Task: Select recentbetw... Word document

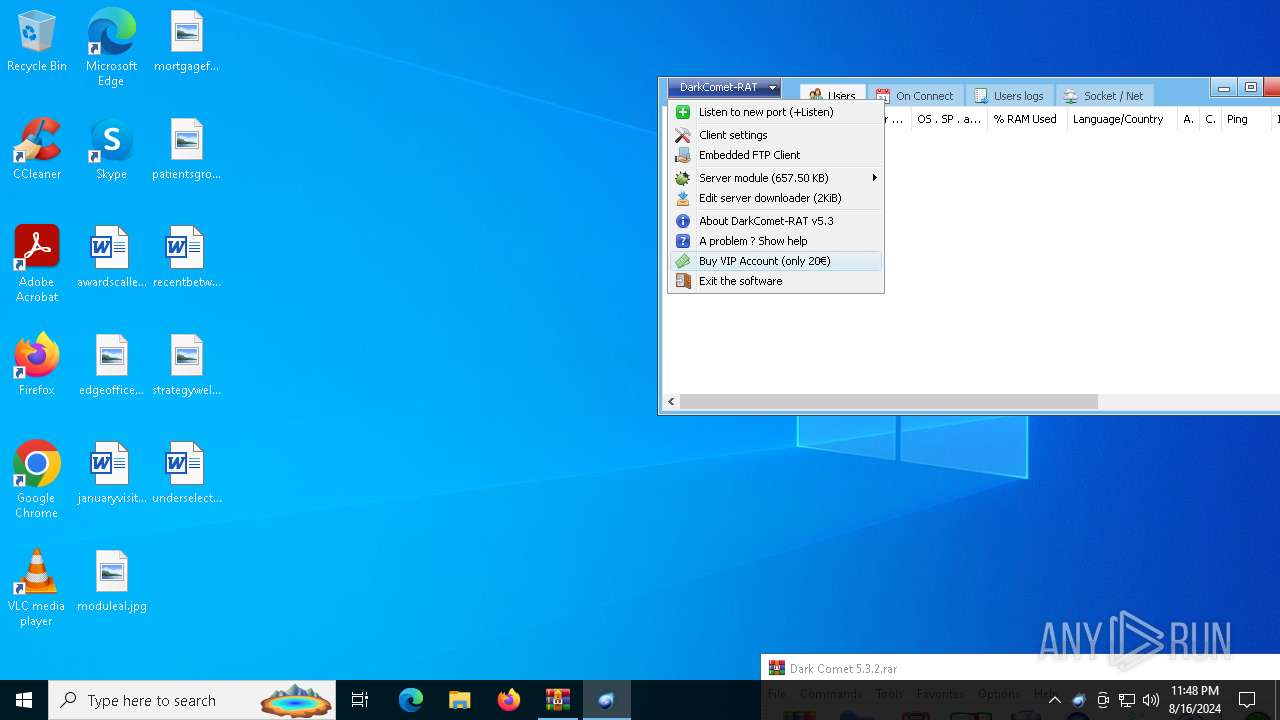Action: coord(186,258)
